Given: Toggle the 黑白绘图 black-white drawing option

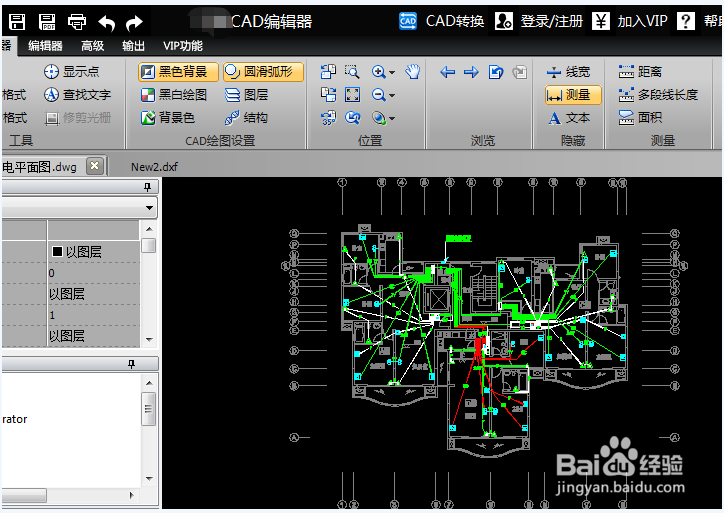Looking at the screenshot, I should coord(174,95).
